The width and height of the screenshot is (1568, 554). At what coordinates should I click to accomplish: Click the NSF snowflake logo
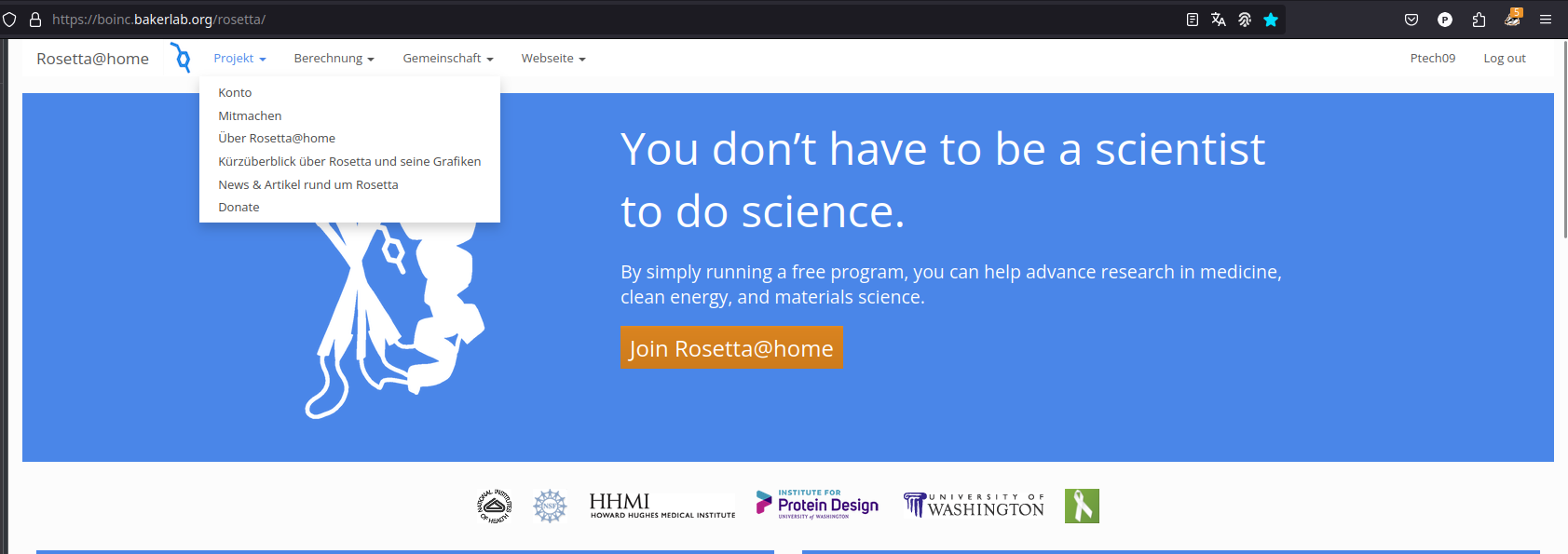[x=550, y=506]
